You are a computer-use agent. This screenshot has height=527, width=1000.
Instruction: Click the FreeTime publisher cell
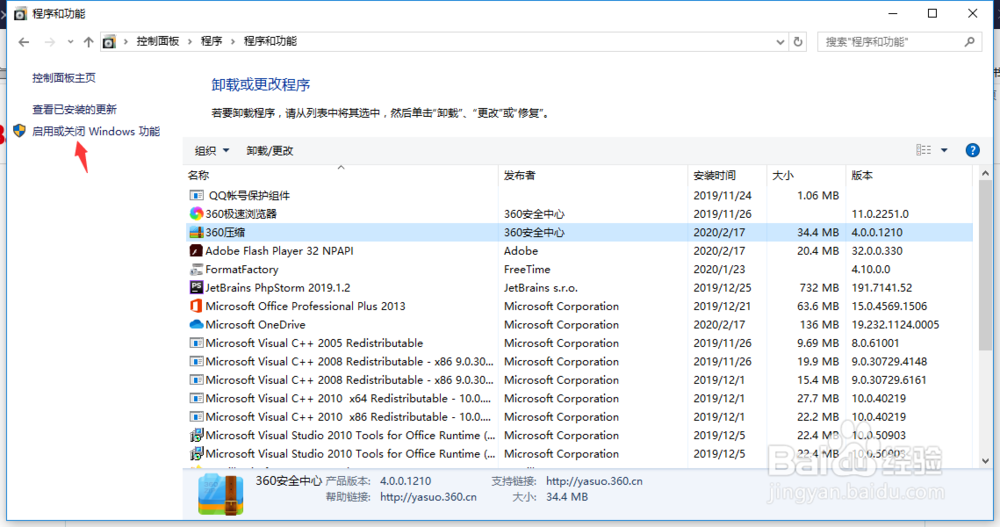coord(527,269)
